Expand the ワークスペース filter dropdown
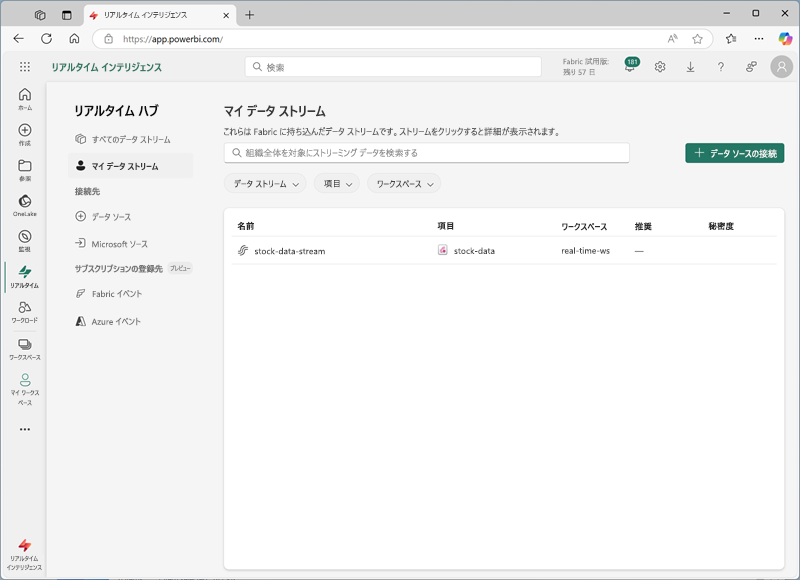Viewport: 800px width, 580px height. pyautogui.click(x=403, y=184)
